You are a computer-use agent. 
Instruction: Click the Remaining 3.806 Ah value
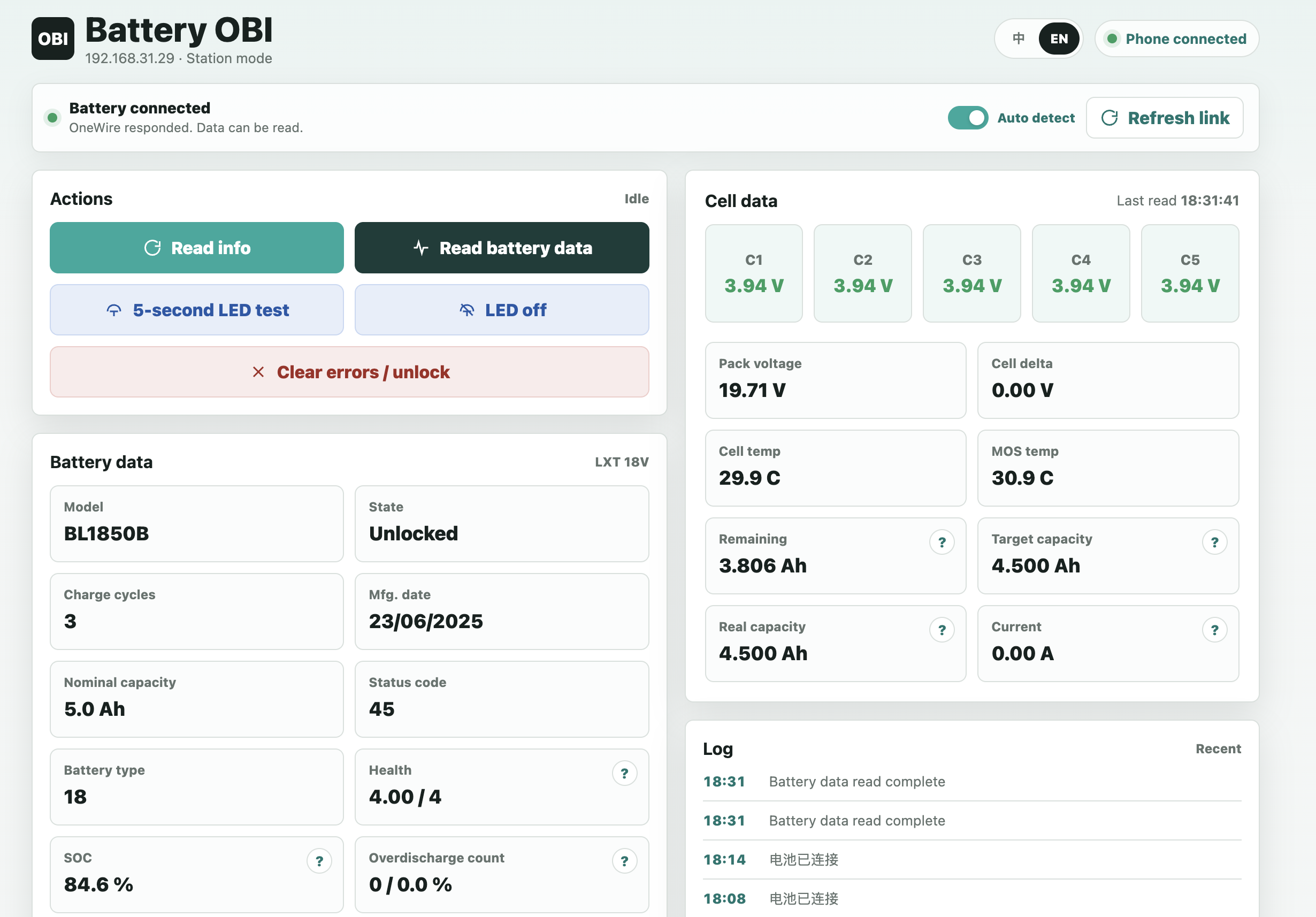pyautogui.click(x=763, y=566)
